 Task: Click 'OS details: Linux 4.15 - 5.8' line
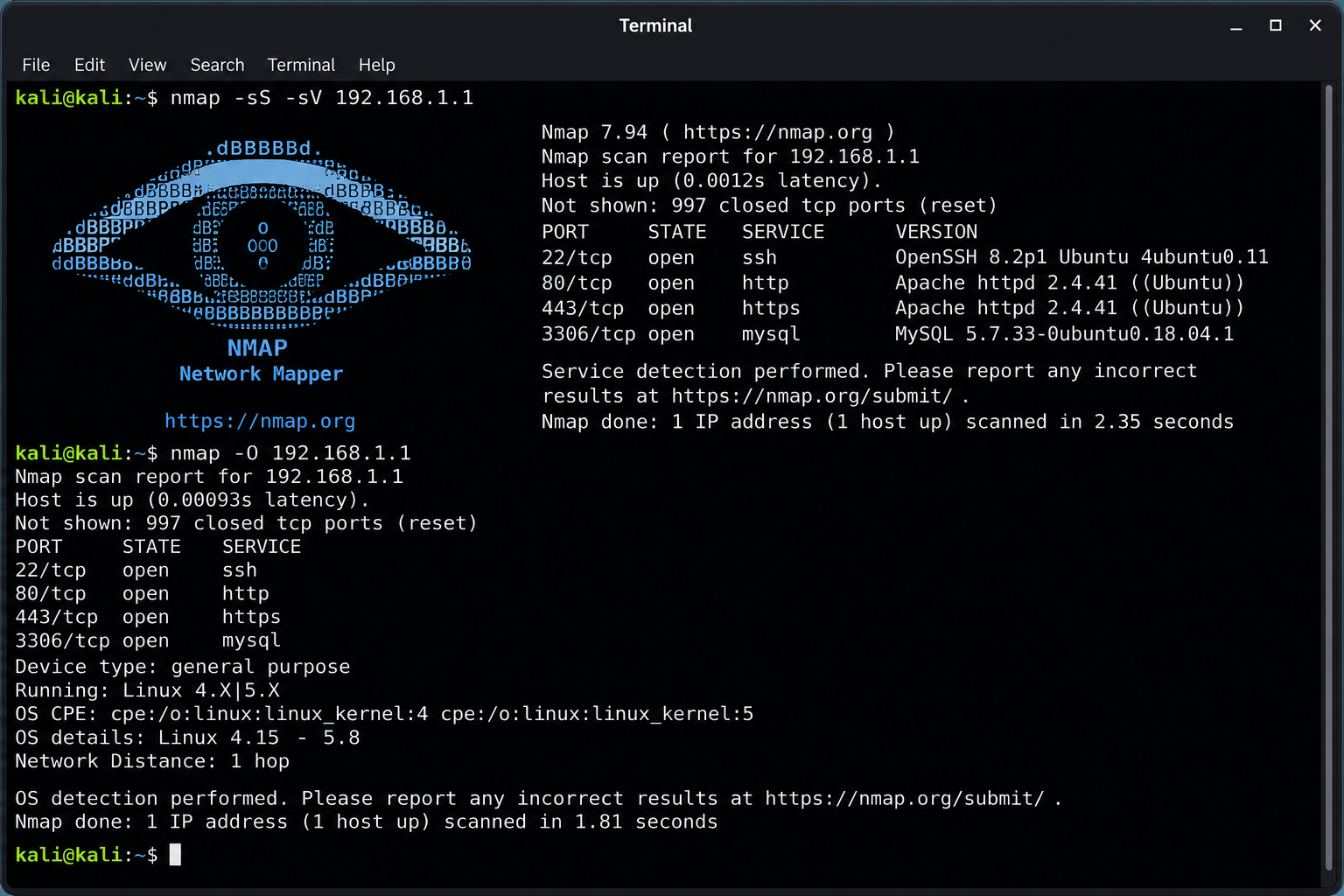187,738
